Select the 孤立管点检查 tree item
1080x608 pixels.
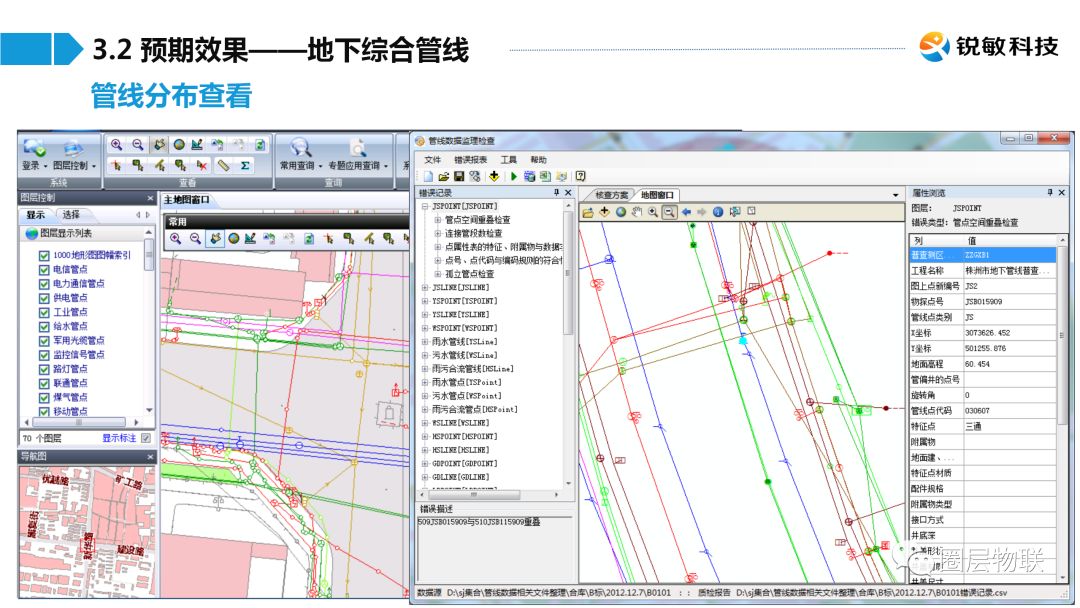(x=470, y=274)
